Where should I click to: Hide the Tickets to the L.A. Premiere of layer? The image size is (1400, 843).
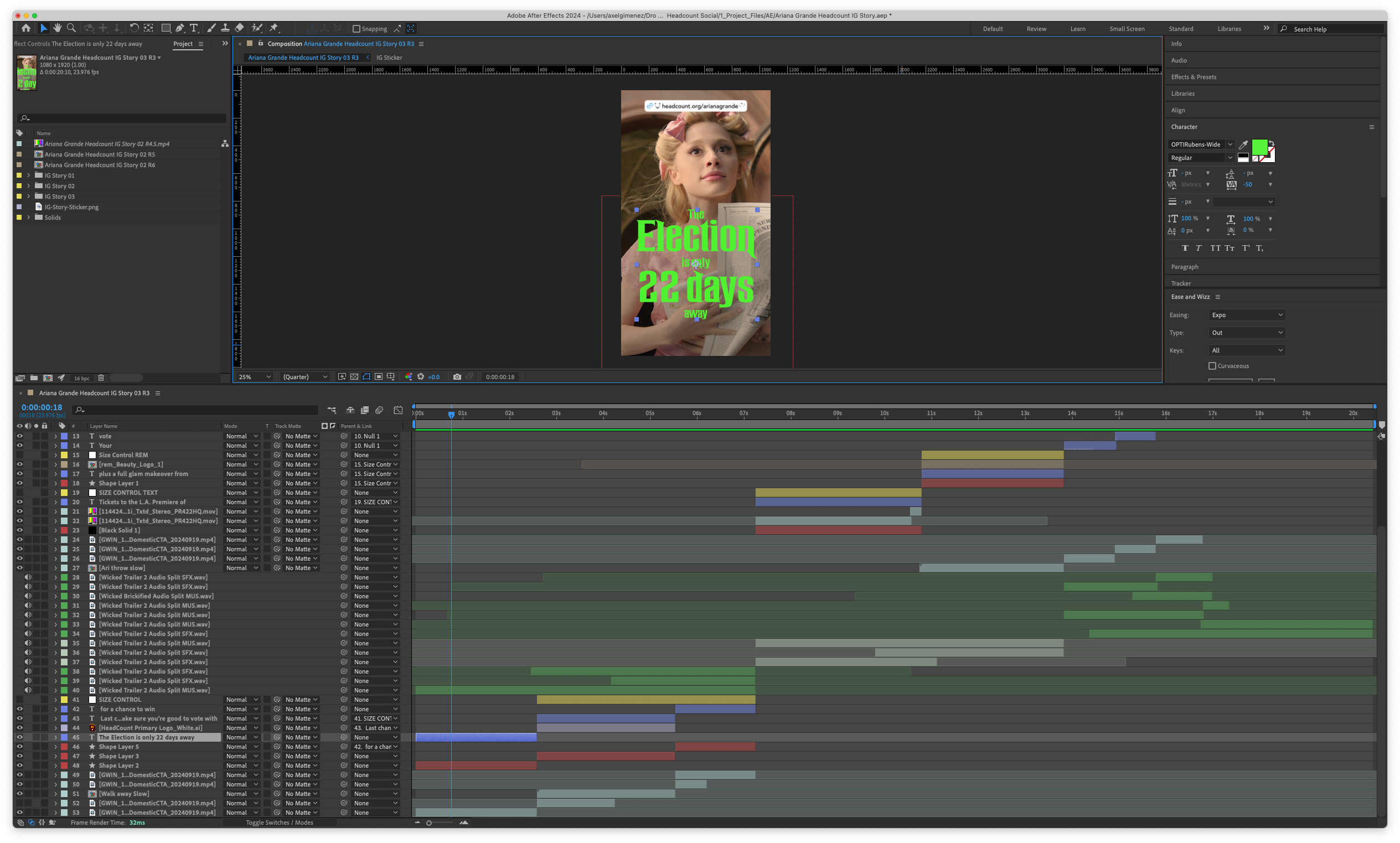point(20,502)
